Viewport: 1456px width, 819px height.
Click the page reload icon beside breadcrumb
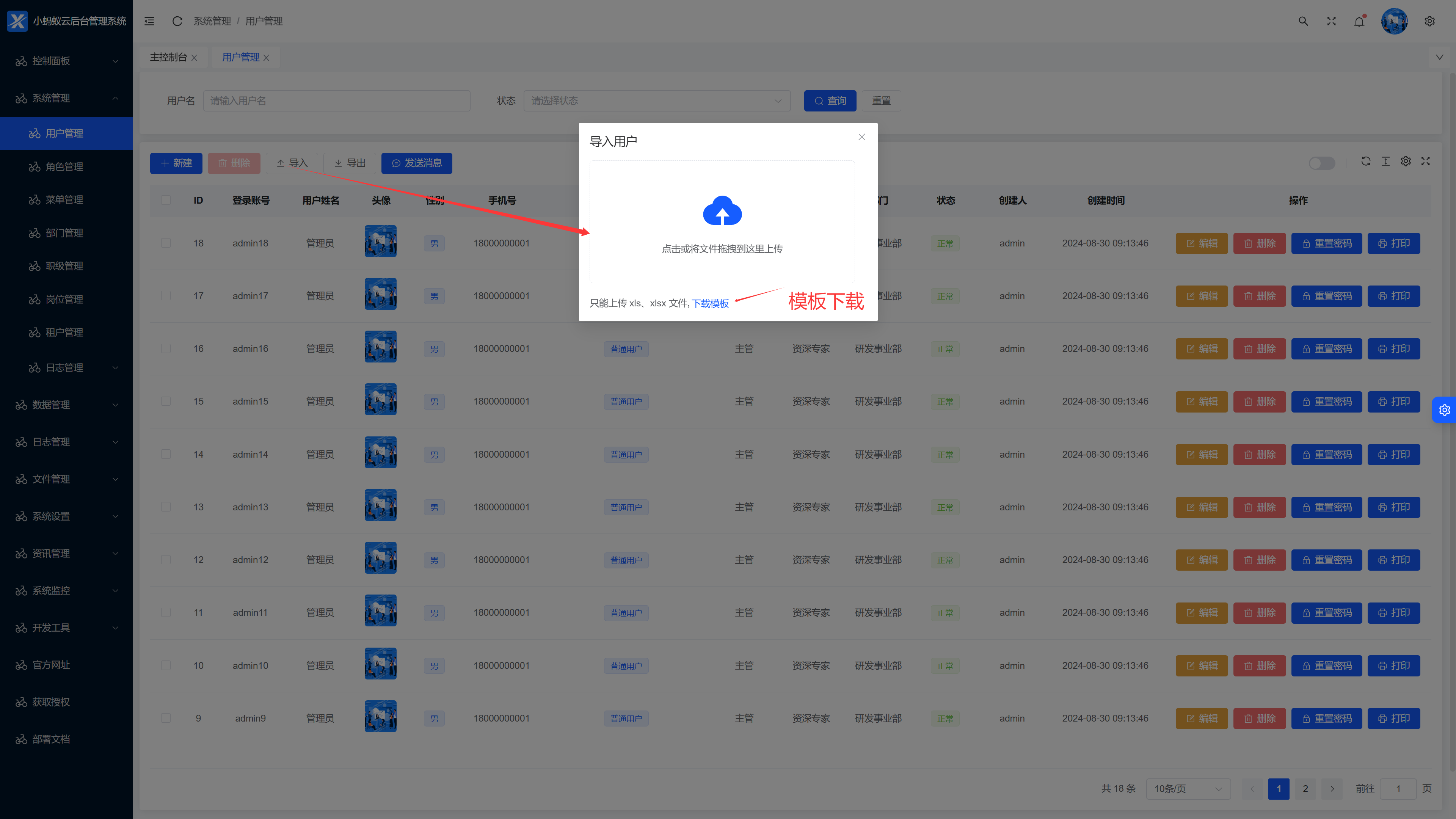pos(177,22)
